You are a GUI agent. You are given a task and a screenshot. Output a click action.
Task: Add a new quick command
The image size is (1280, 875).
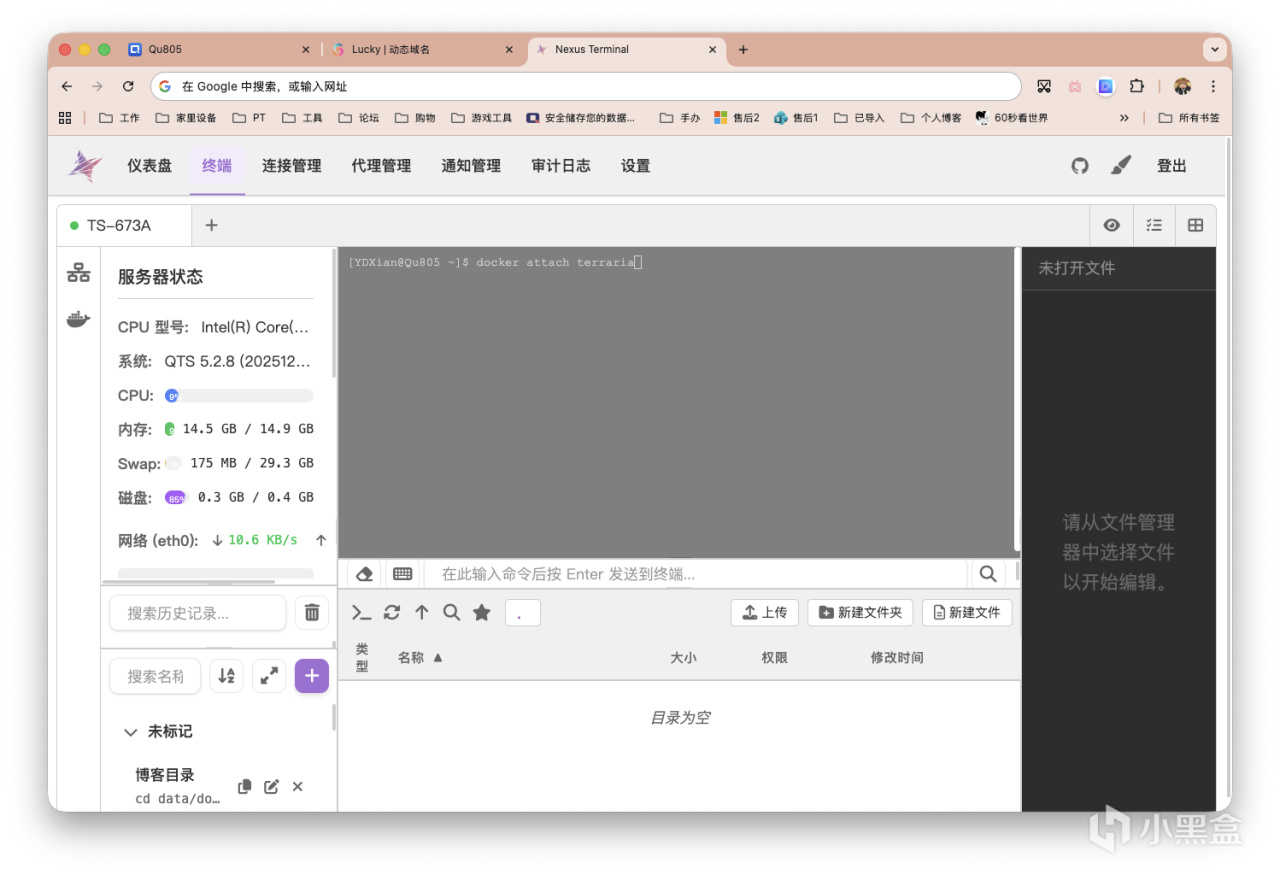click(x=312, y=676)
